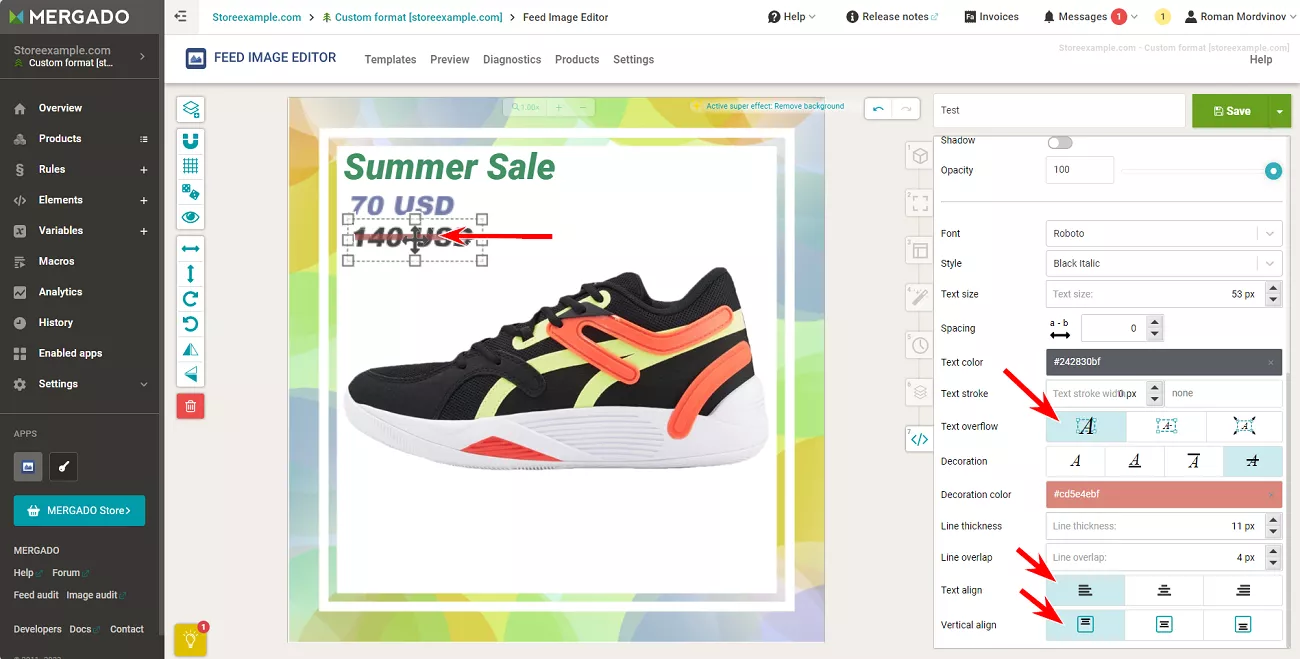1300x659 pixels.
Task: Open step 3 layout panel
Action: (920, 251)
